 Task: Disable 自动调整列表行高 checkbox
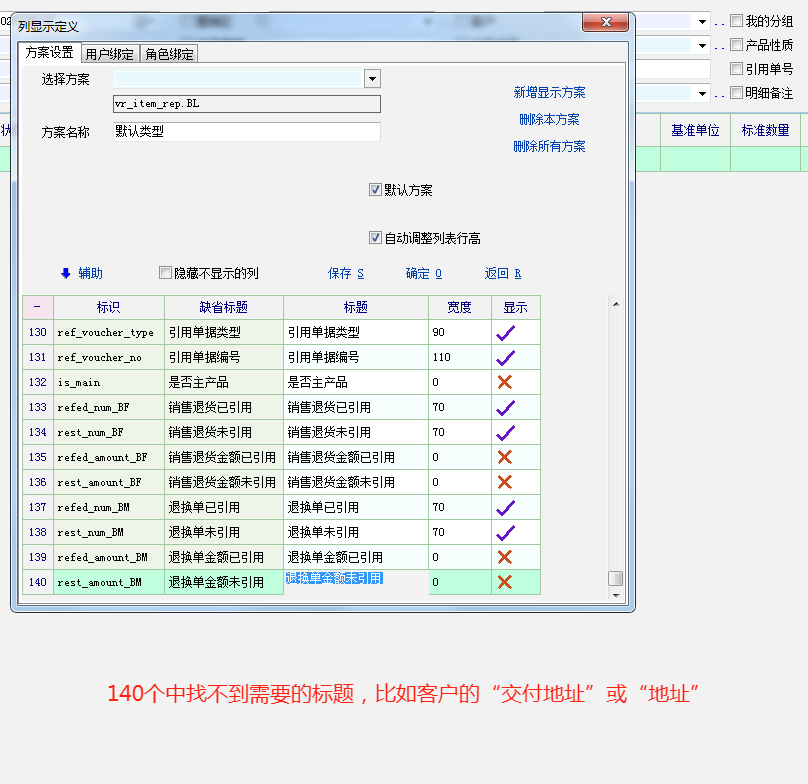[376, 238]
